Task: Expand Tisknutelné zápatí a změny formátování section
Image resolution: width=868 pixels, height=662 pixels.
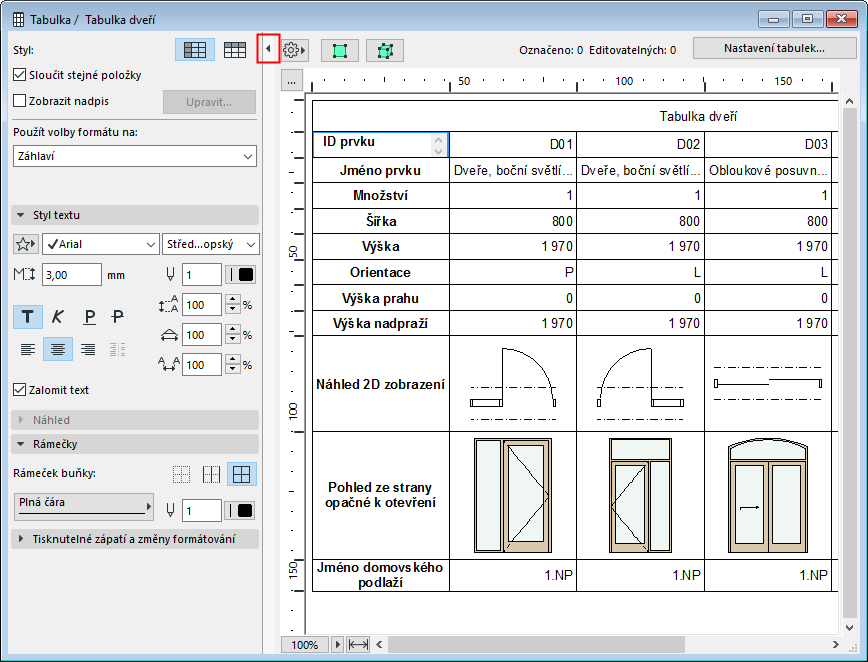Action: (x=135, y=539)
